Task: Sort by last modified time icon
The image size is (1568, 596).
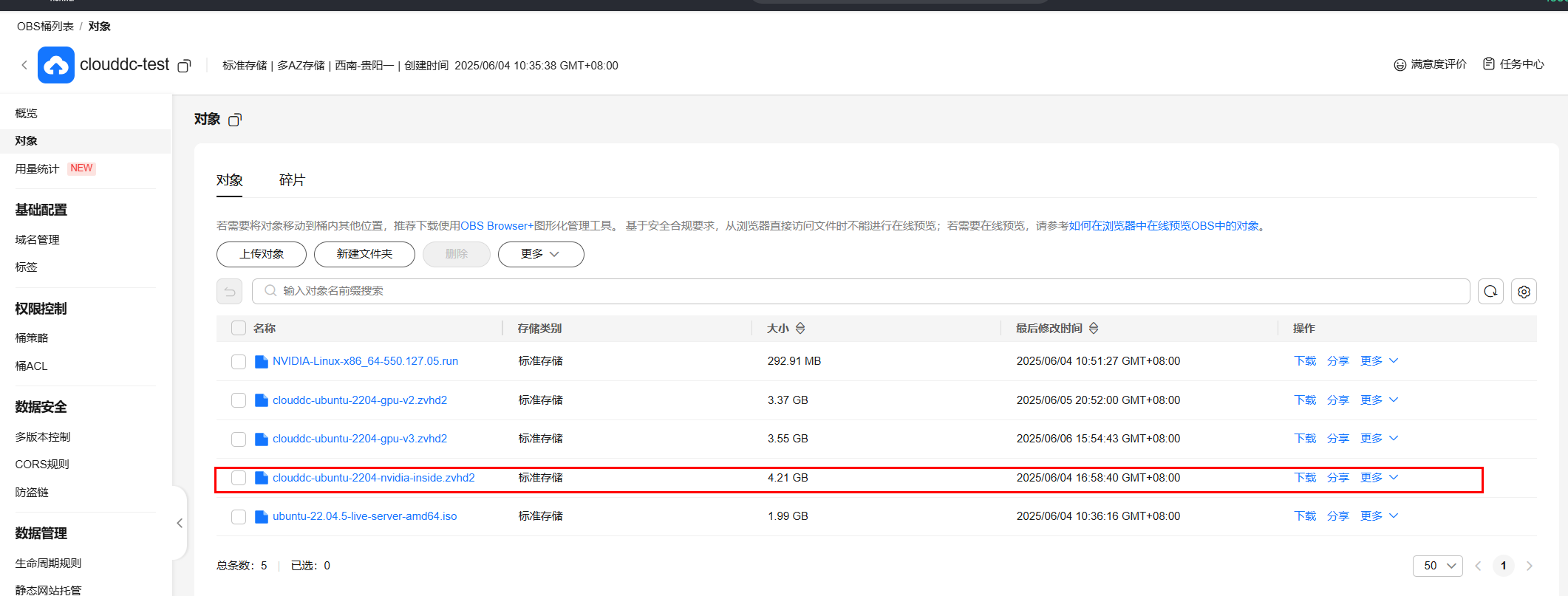Action: (1094, 328)
